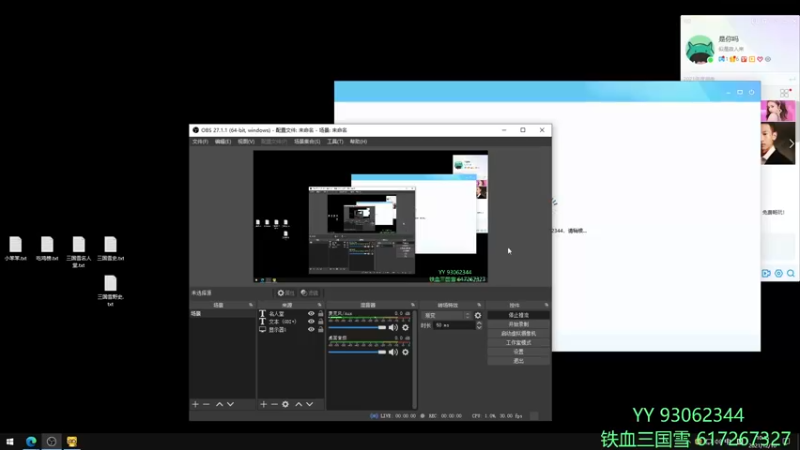Add a new scene with plus icon

[x=195, y=404]
